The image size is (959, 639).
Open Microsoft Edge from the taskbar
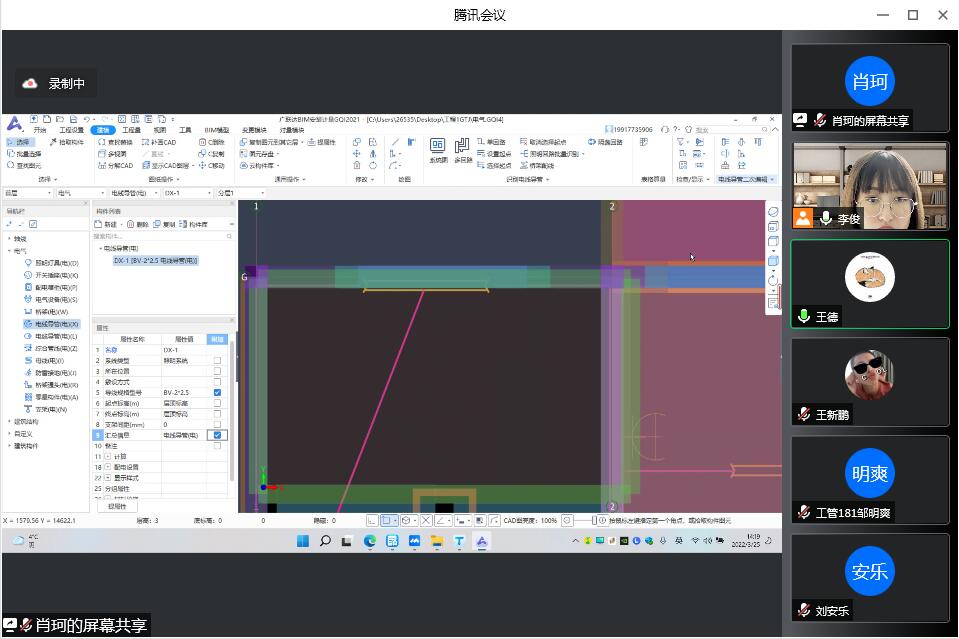(x=370, y=541)
